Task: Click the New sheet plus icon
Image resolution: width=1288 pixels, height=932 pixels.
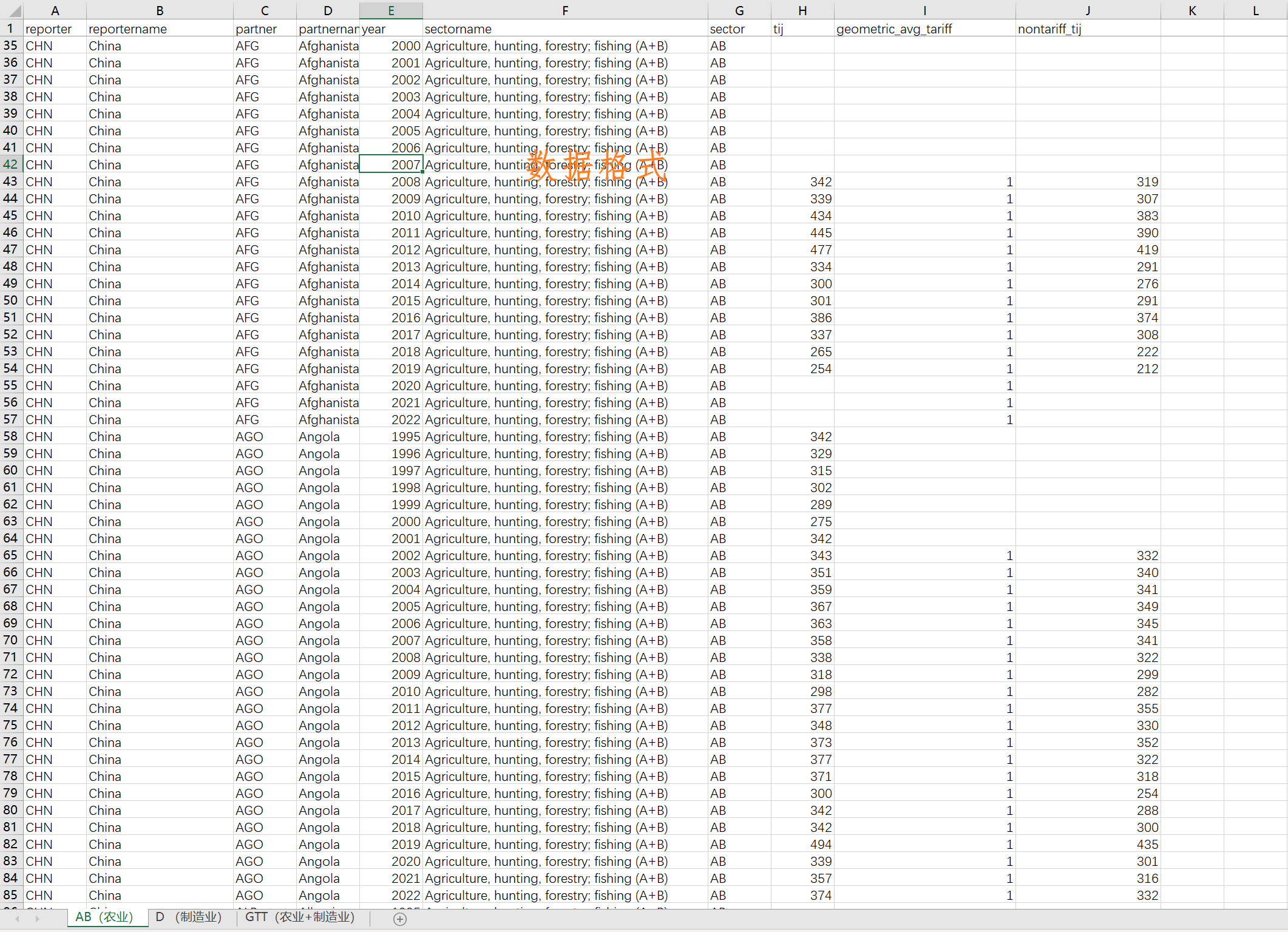Action: point(399,919)
